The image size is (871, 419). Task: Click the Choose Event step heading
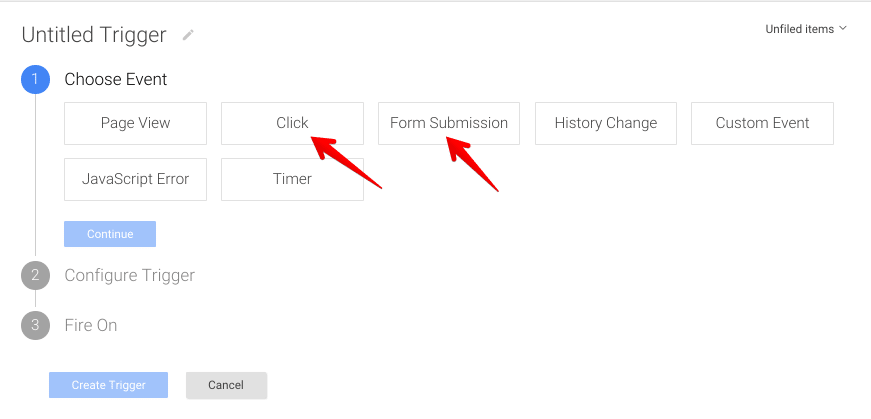[116, 79]
